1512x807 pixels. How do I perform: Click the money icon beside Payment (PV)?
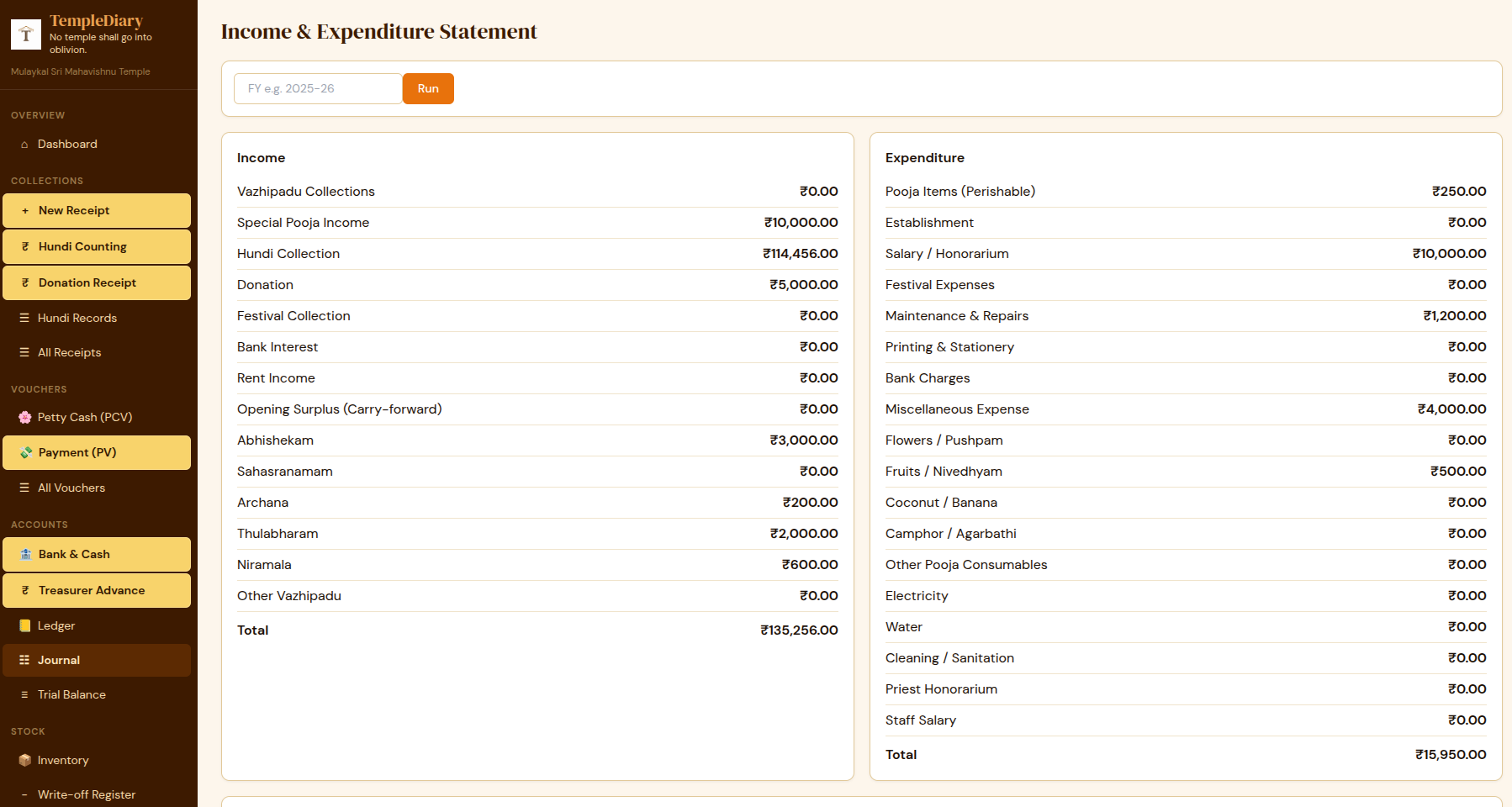26,452
